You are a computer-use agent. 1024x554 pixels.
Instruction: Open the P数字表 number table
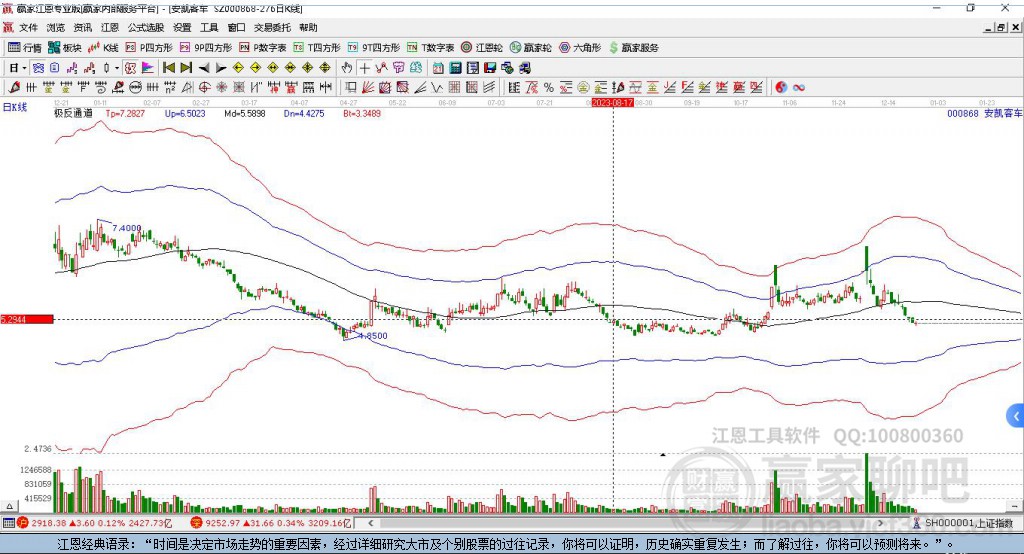[263, 48]
